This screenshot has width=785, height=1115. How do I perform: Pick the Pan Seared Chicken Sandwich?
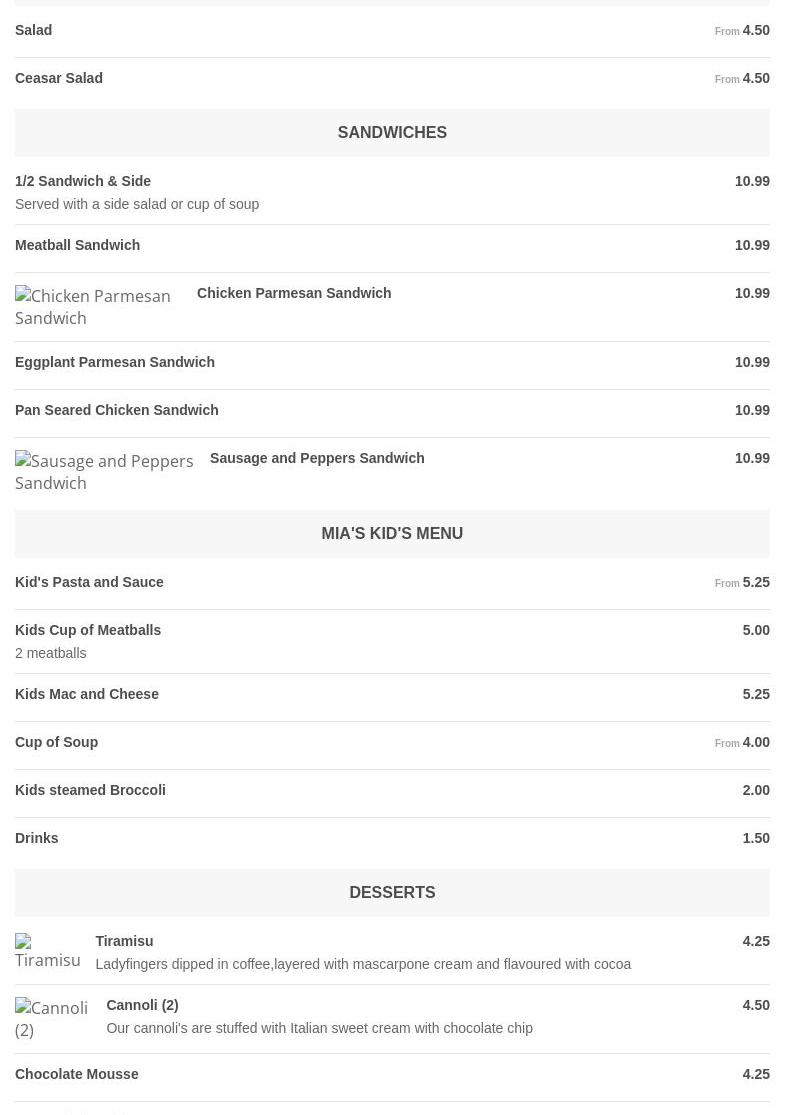117,410
